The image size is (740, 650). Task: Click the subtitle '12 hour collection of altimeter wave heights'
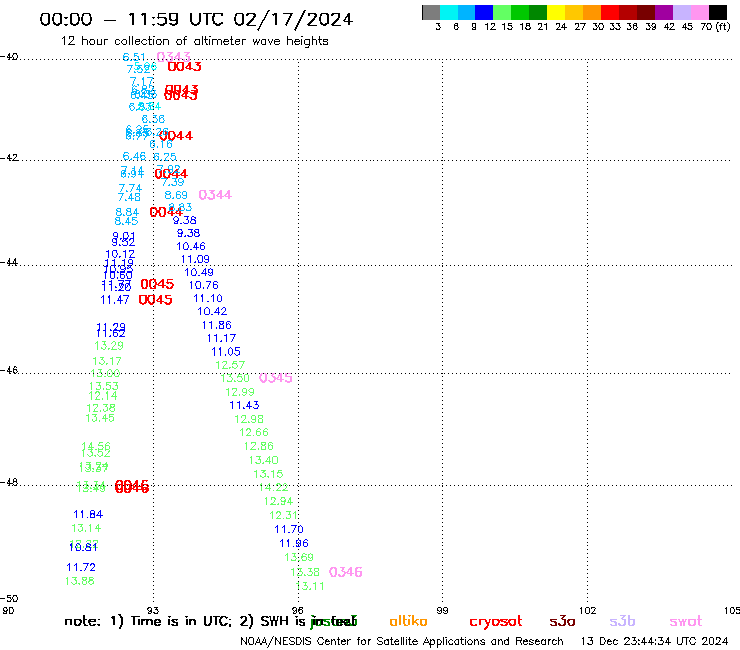coord(194,41)
